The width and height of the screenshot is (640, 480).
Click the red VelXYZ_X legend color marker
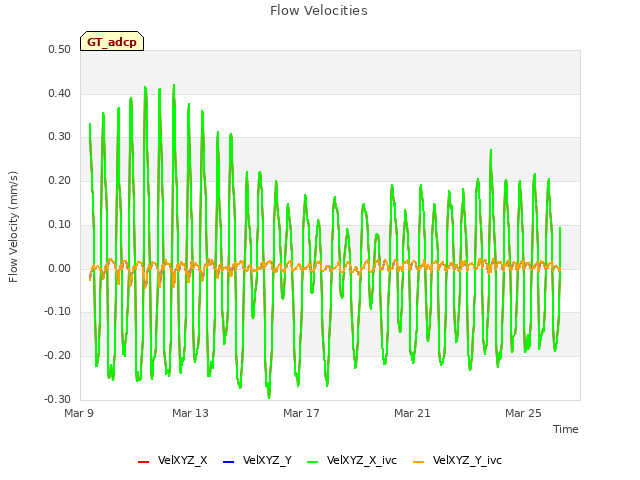[144, 462]
